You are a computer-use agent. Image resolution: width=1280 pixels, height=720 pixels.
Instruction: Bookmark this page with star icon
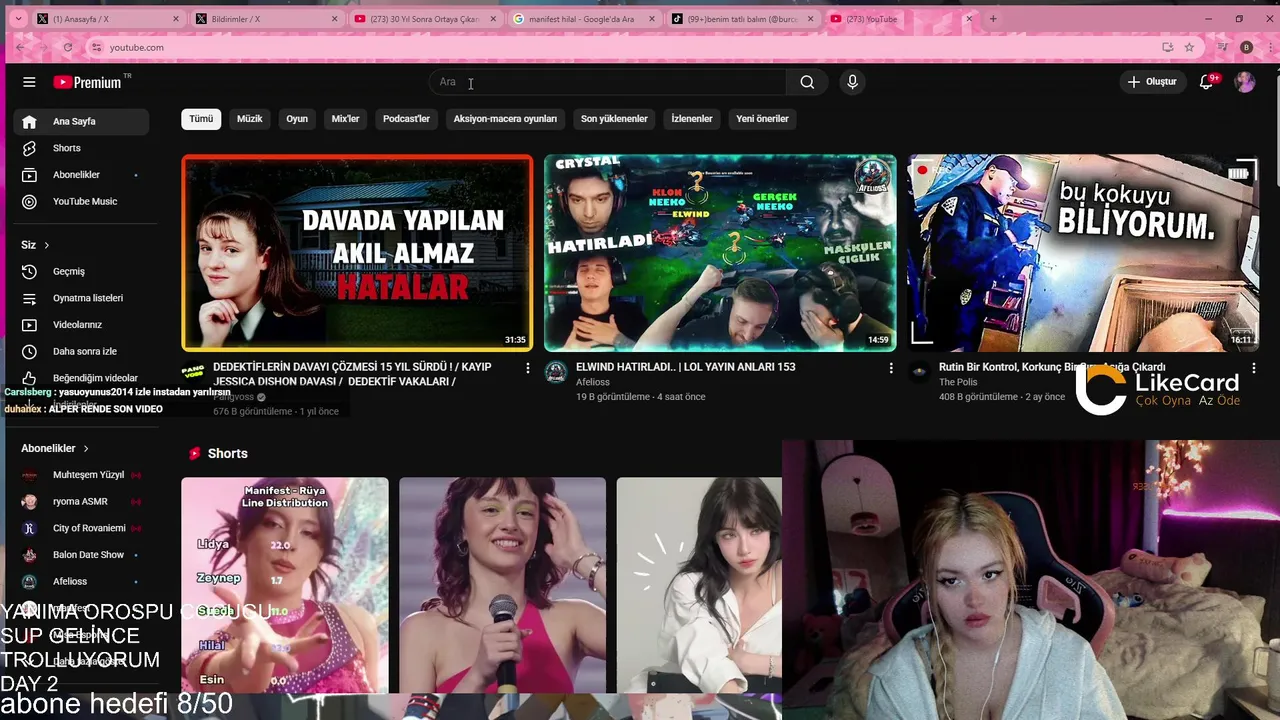point(1189,47)
